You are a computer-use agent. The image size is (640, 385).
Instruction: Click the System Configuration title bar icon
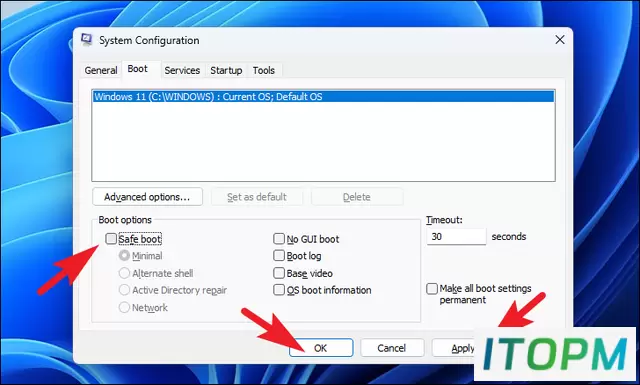87,40
